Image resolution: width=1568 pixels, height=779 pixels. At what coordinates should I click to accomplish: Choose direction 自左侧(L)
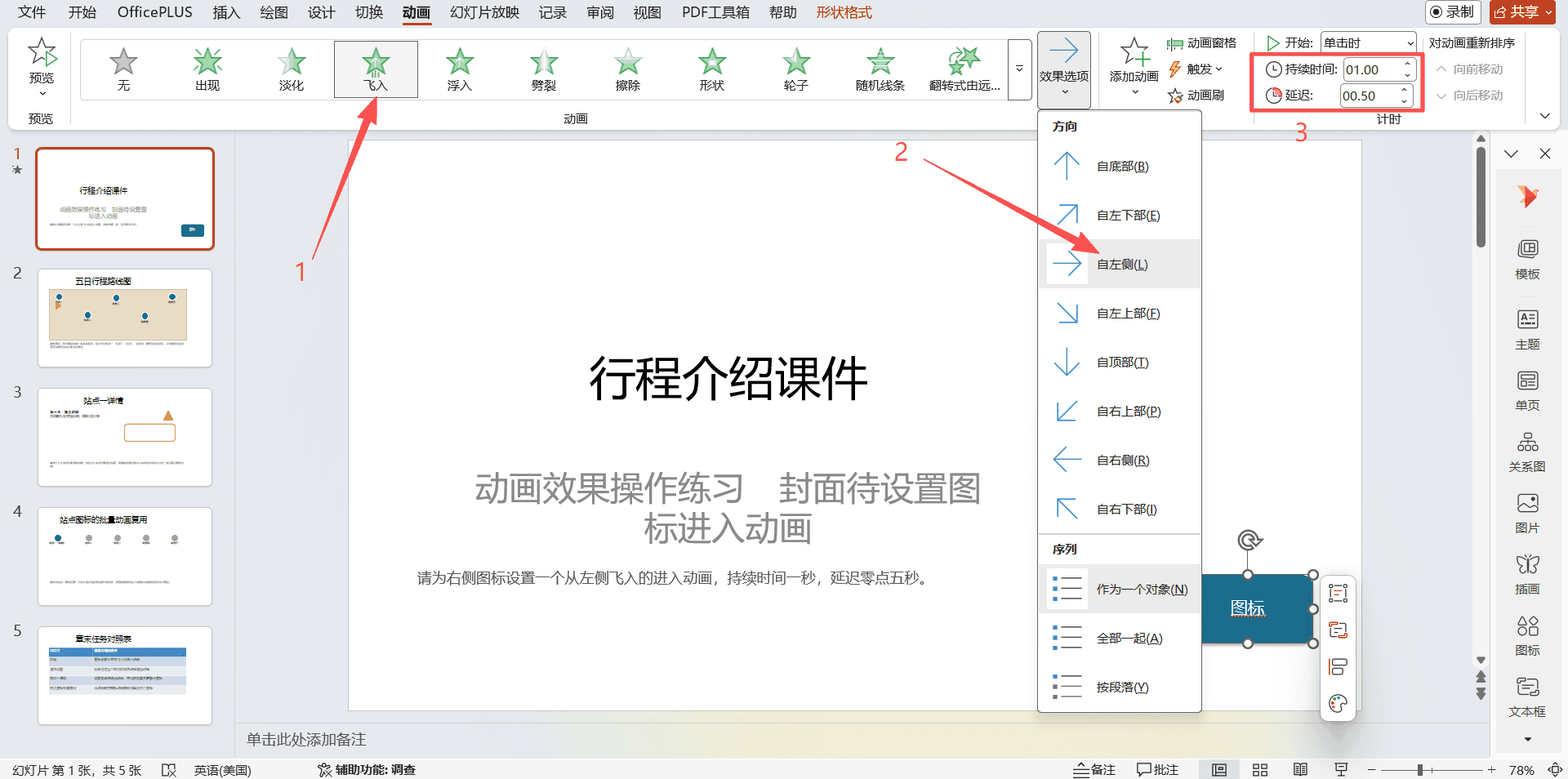[1120, 265]
